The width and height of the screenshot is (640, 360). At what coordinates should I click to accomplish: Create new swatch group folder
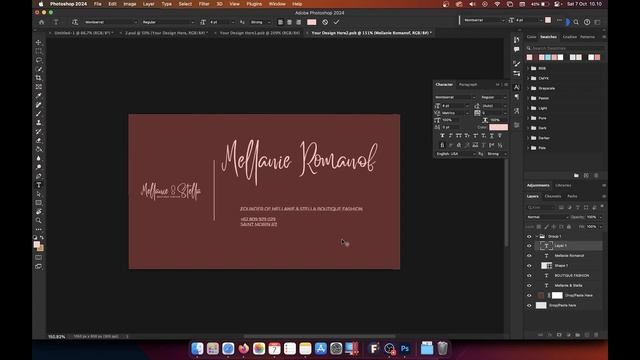pyautogui.click(x=576, y=176)
